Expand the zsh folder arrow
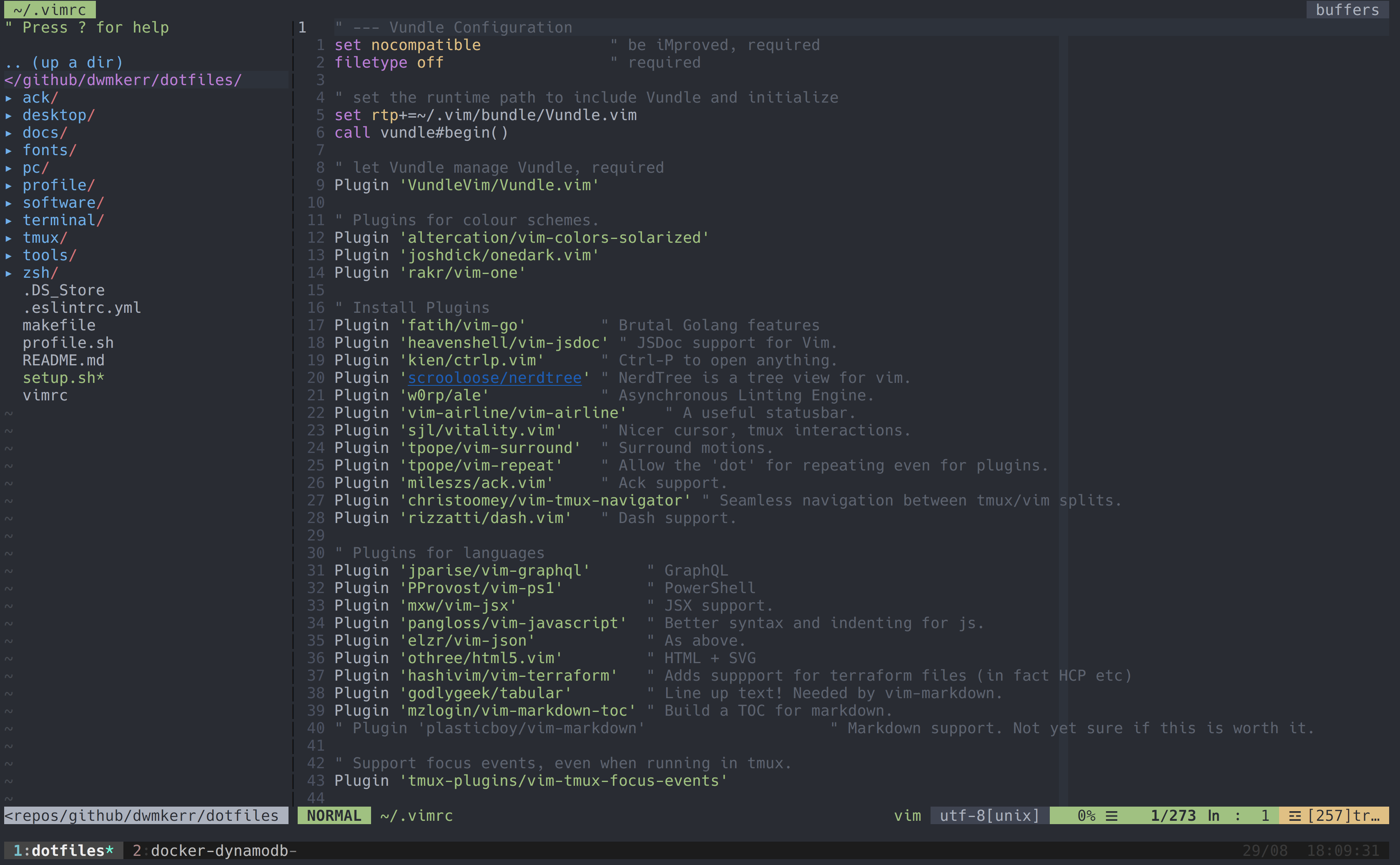 pyautogui.click(x=9, y=274)
